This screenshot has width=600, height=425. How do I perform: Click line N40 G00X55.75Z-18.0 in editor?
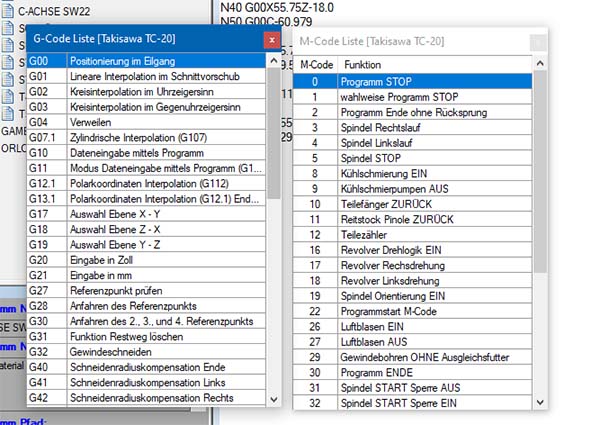(277, 8)
